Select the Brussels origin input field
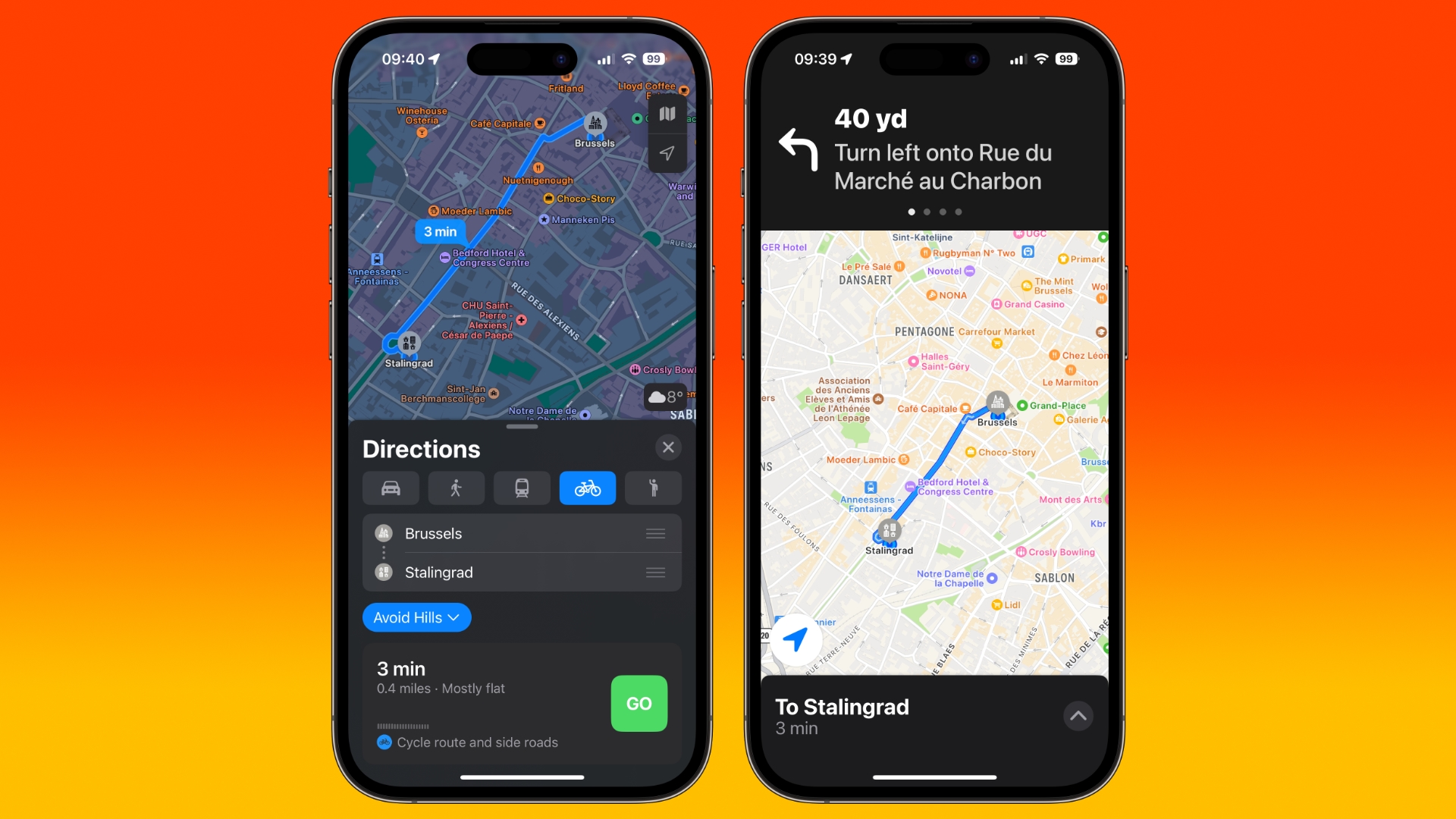The image size is (1456, 819). click(x=520, y=533)
